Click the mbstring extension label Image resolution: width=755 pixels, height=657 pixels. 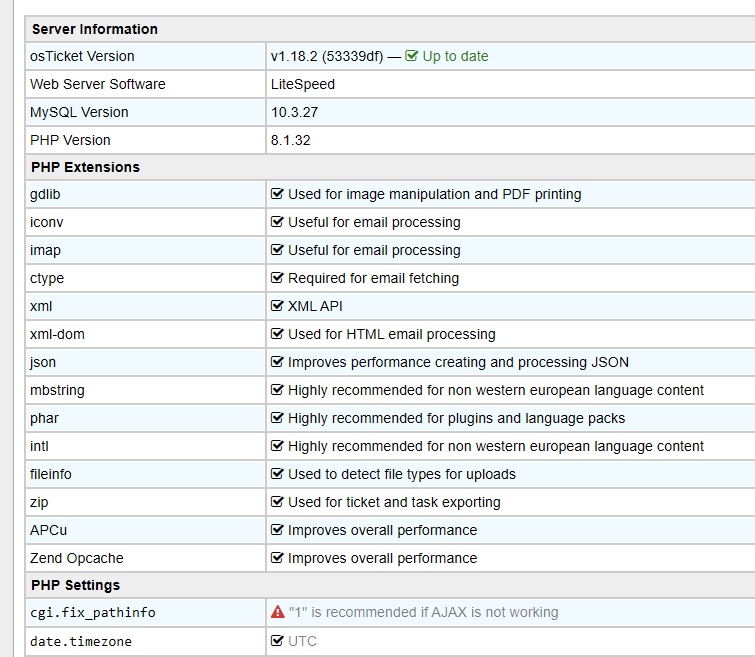click(x=58, y=390)
